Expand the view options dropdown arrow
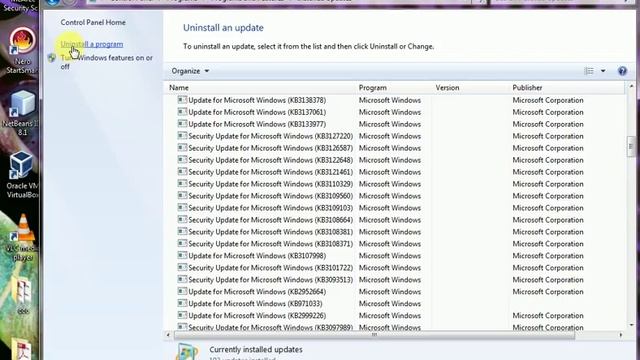 coord(603,71)
